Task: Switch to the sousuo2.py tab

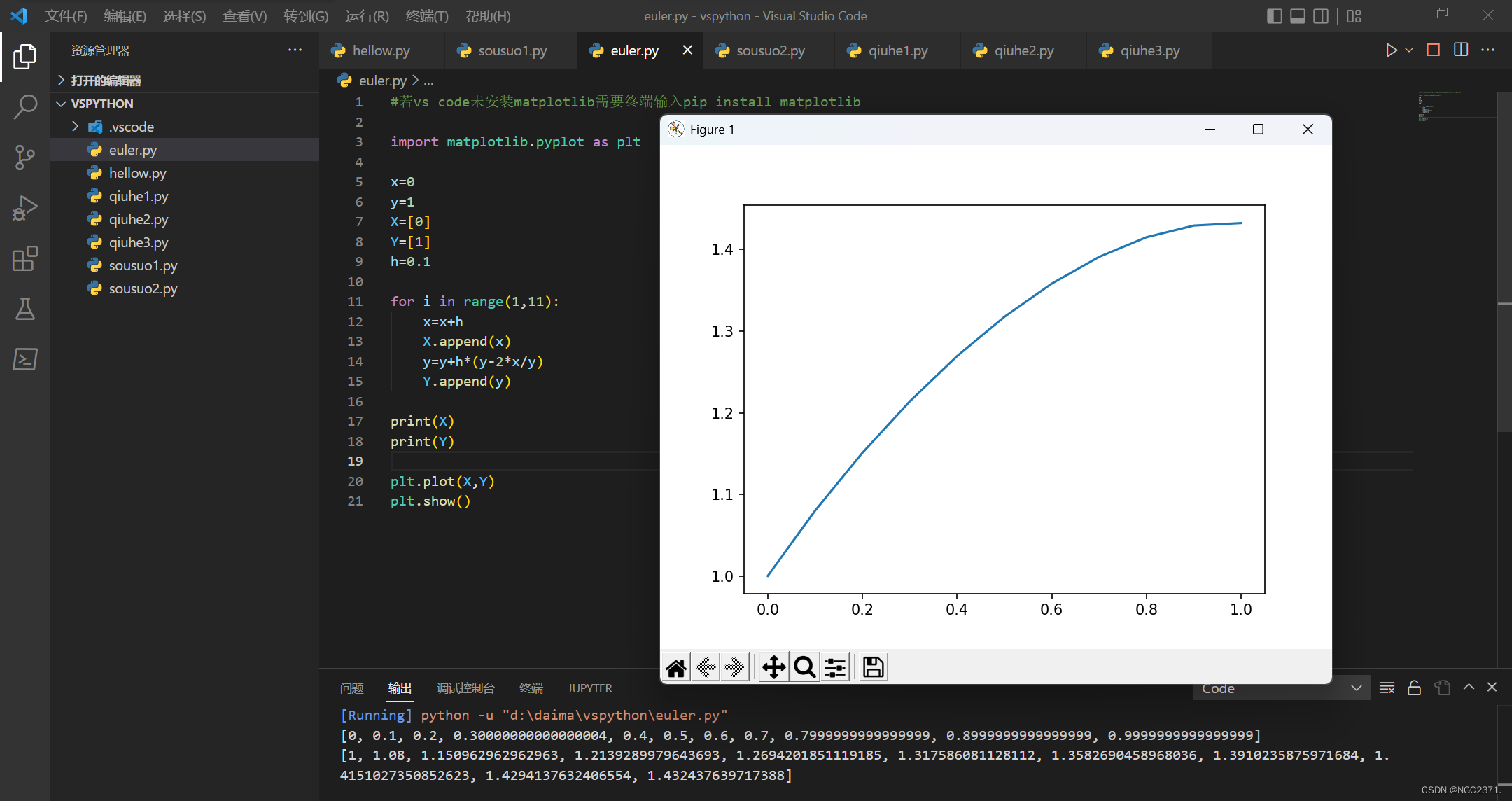Action: pyautogui.click(x=770, y=50)
